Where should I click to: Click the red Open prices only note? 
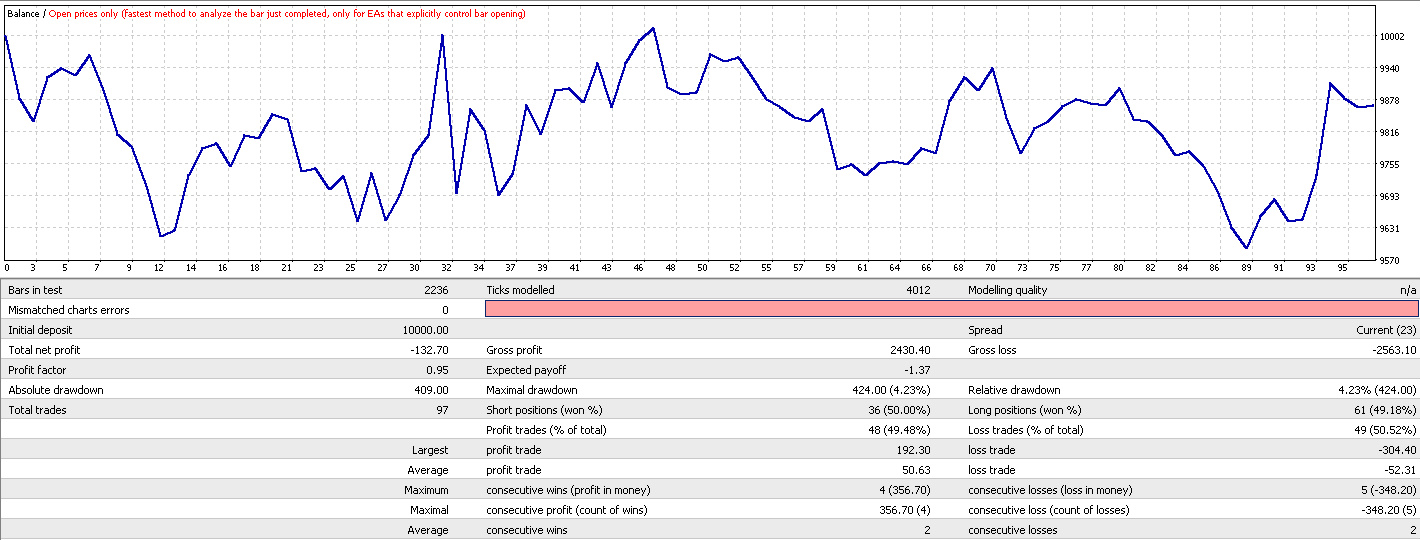[x=286, y=13]
